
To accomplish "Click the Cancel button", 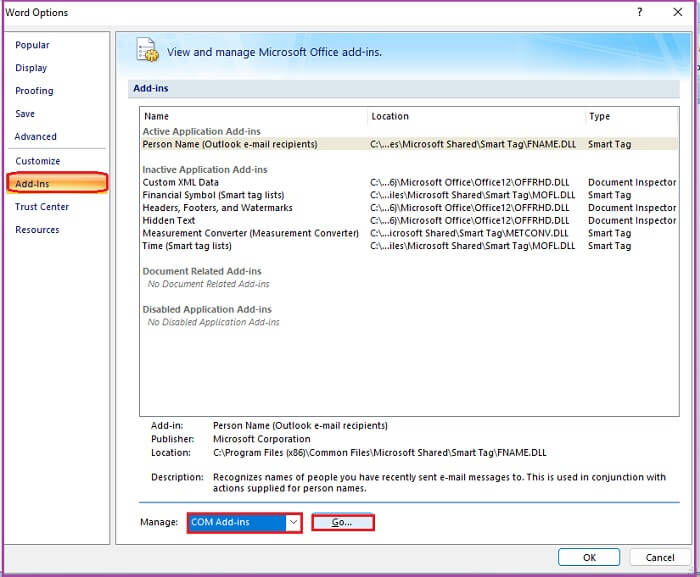I will (660, 557).
